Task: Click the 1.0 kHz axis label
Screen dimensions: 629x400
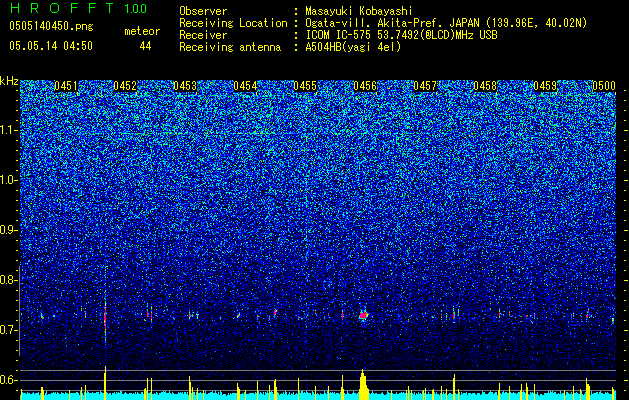Action: point(9,180)
